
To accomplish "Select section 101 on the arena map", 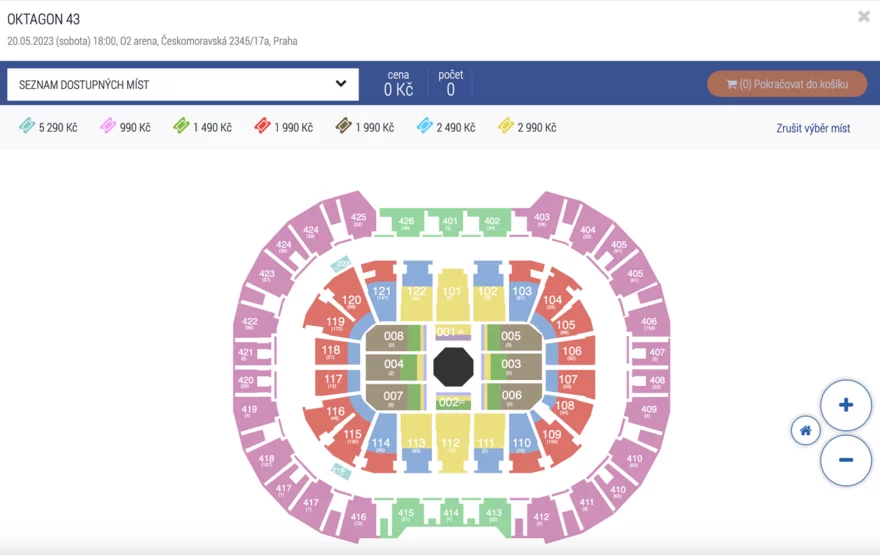I will [452, 293].
